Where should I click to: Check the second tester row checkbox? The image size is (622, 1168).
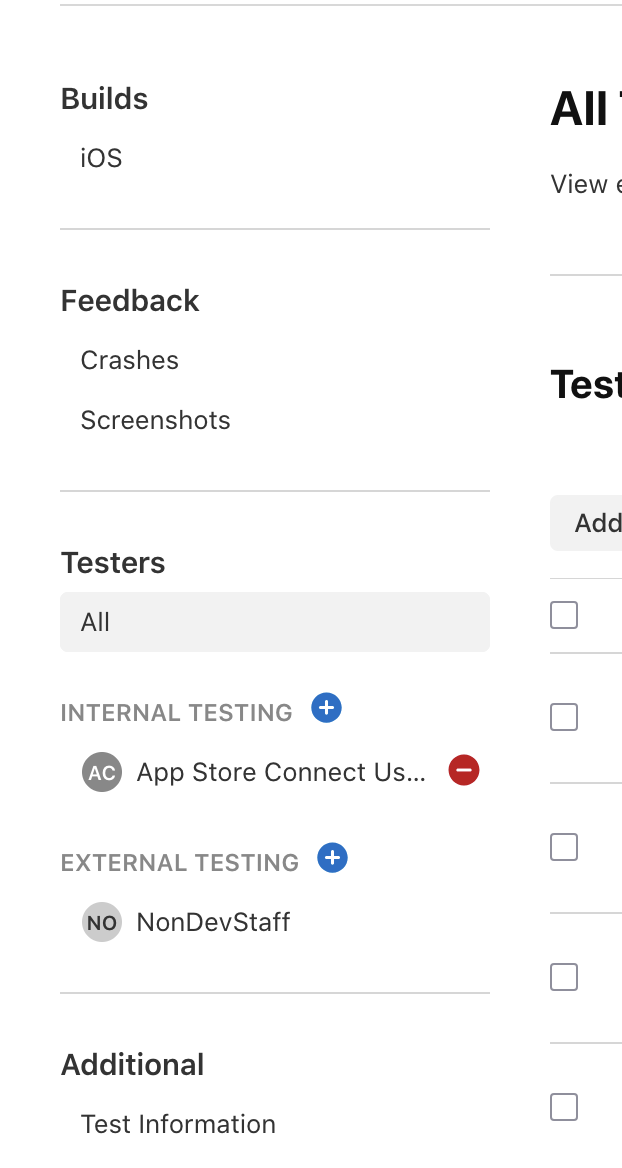(x=564, y=847)
